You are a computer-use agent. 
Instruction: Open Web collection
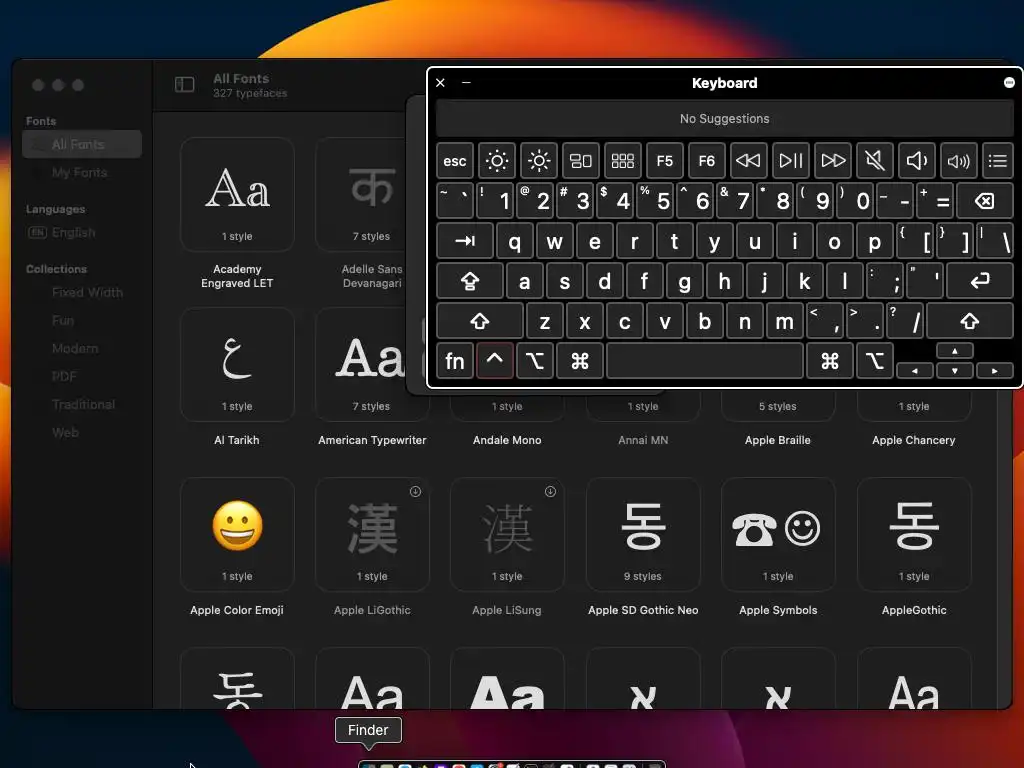(x=82, y=432)
